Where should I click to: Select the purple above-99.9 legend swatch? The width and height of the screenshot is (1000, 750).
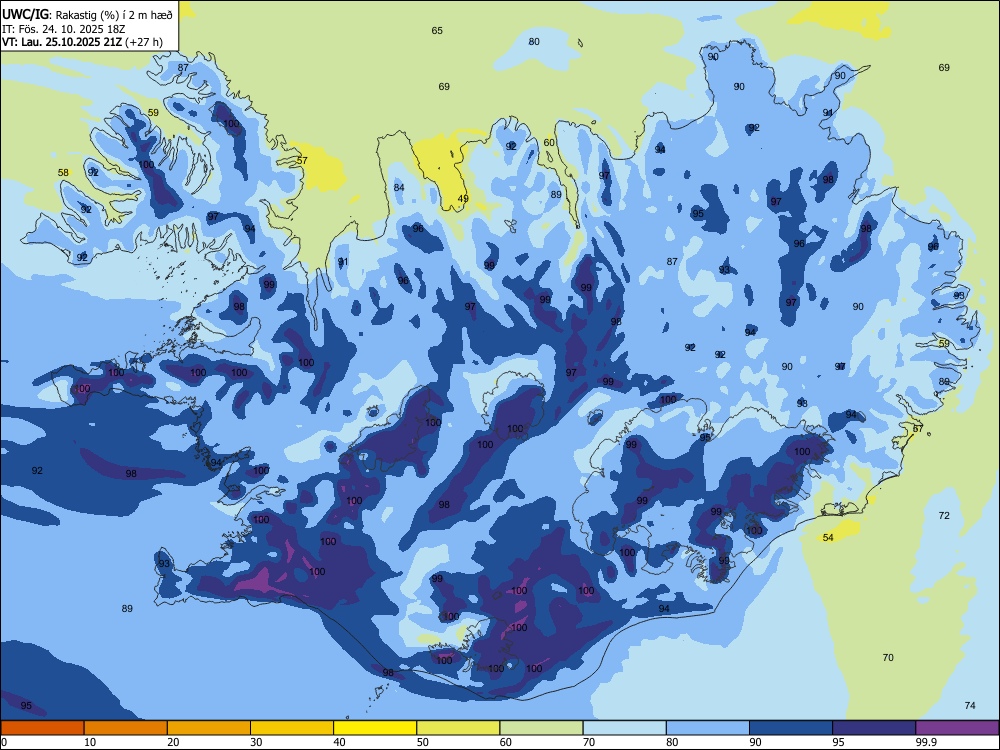pyautogui.click(x=957, y=728)
